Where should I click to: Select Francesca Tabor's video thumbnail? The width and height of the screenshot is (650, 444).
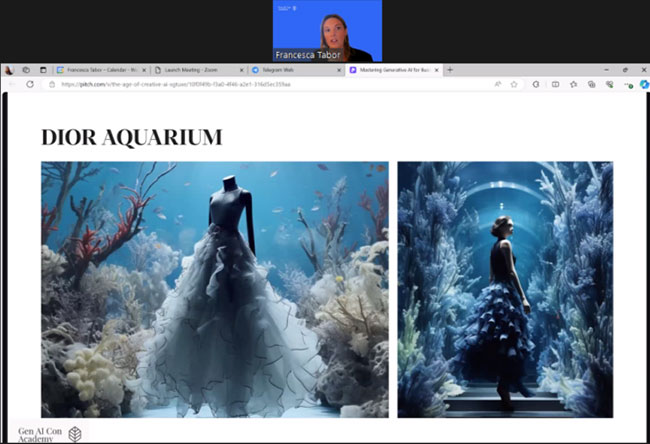pos(327,31)
